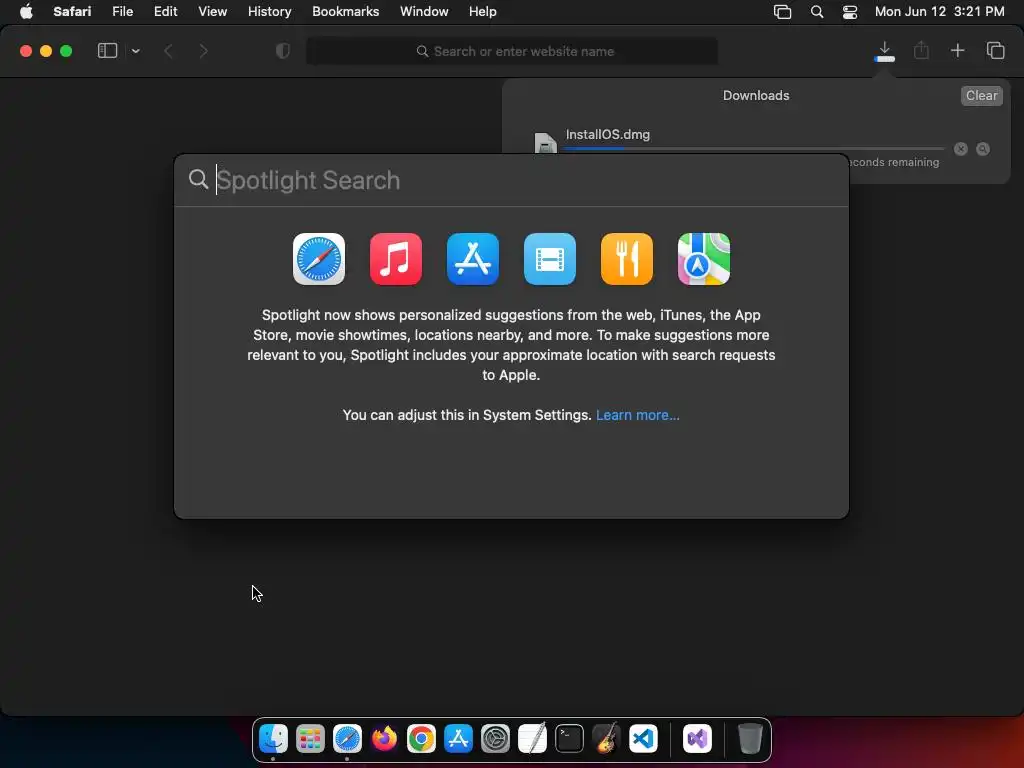Open Finder from the Dock
The width and height of the screenshot is (1024, 768).
point(273,739)
